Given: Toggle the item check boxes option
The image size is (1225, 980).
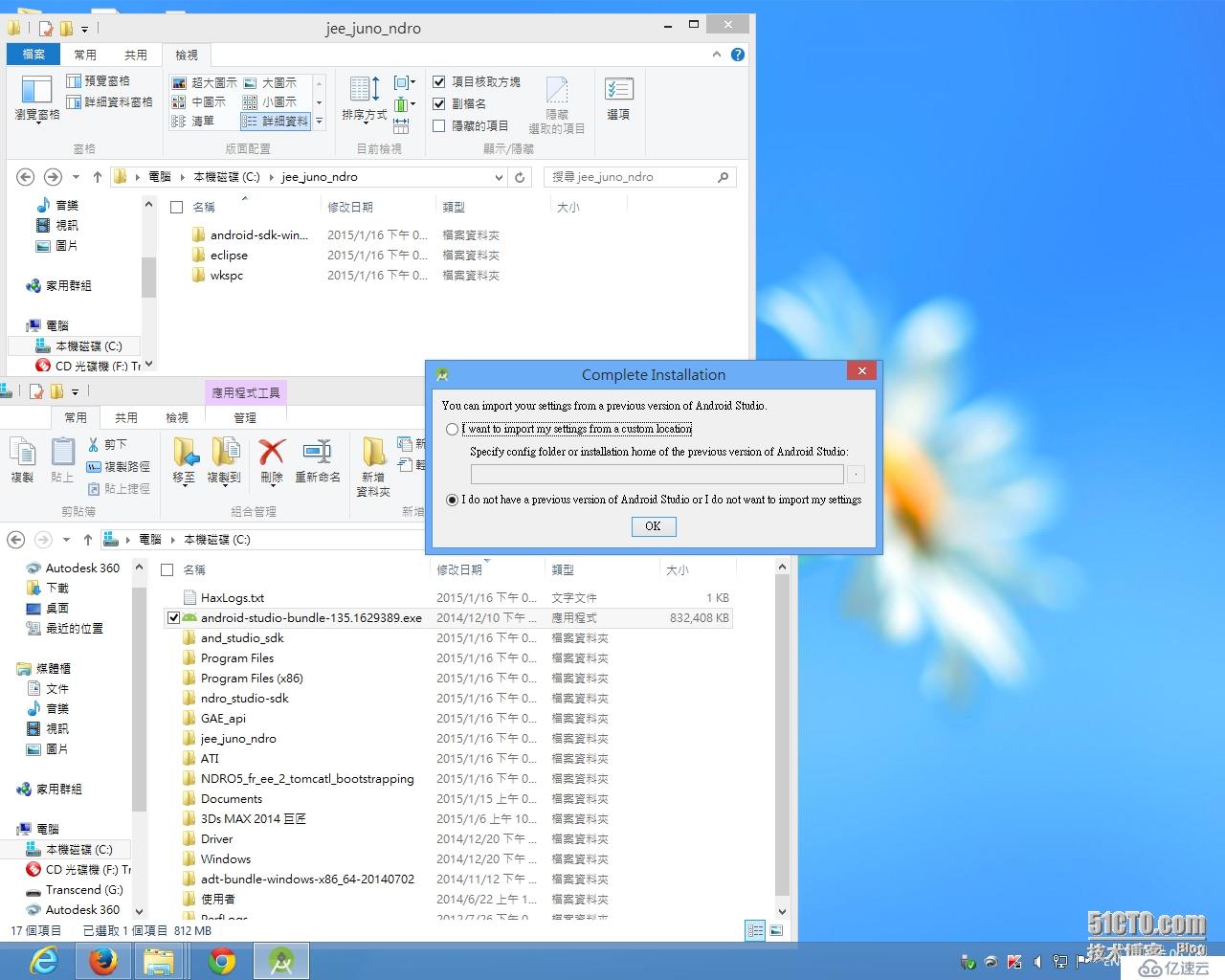Looking at the screenshot, I should 439,82.
